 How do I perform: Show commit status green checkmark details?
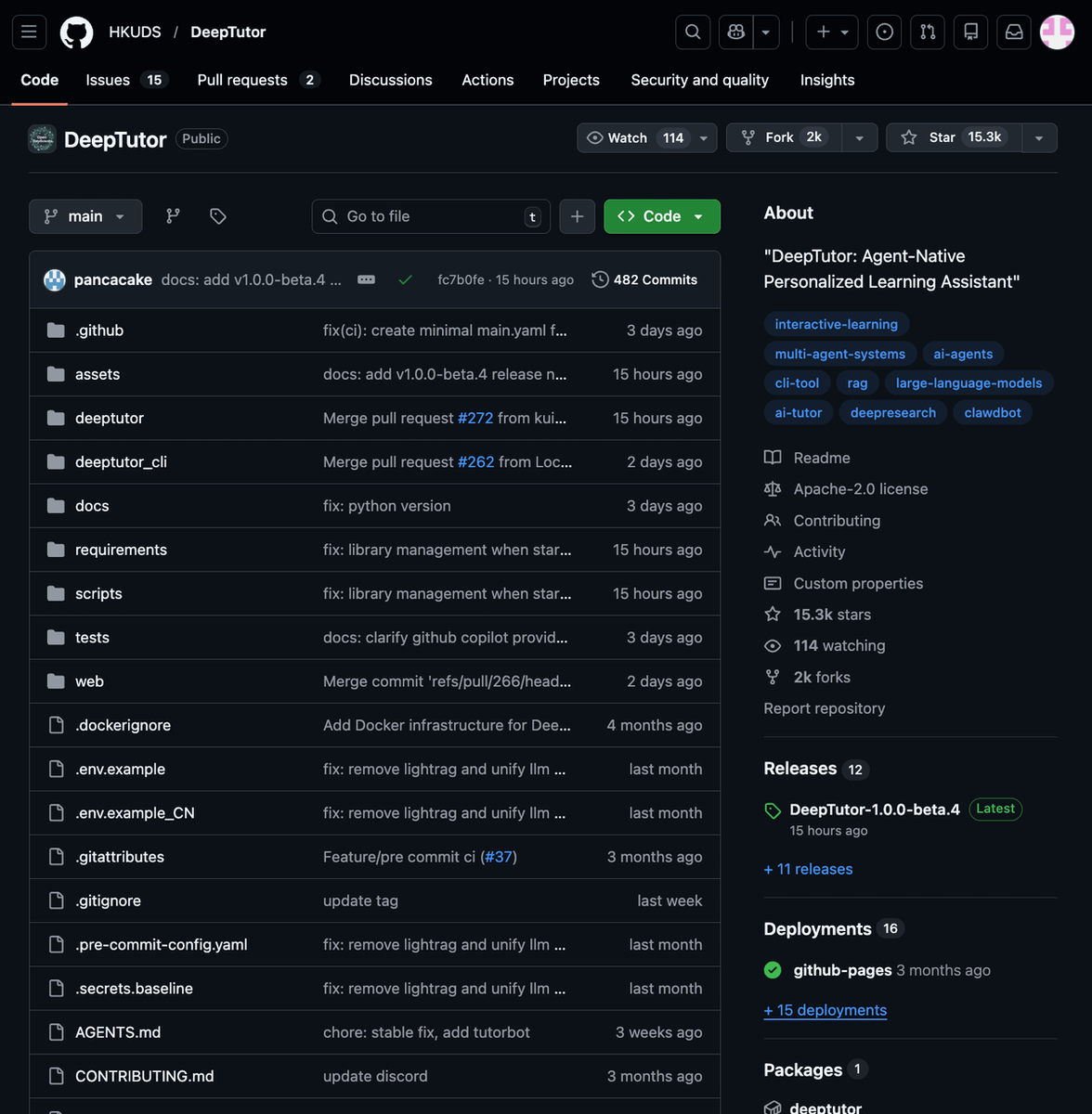point(405,279)
